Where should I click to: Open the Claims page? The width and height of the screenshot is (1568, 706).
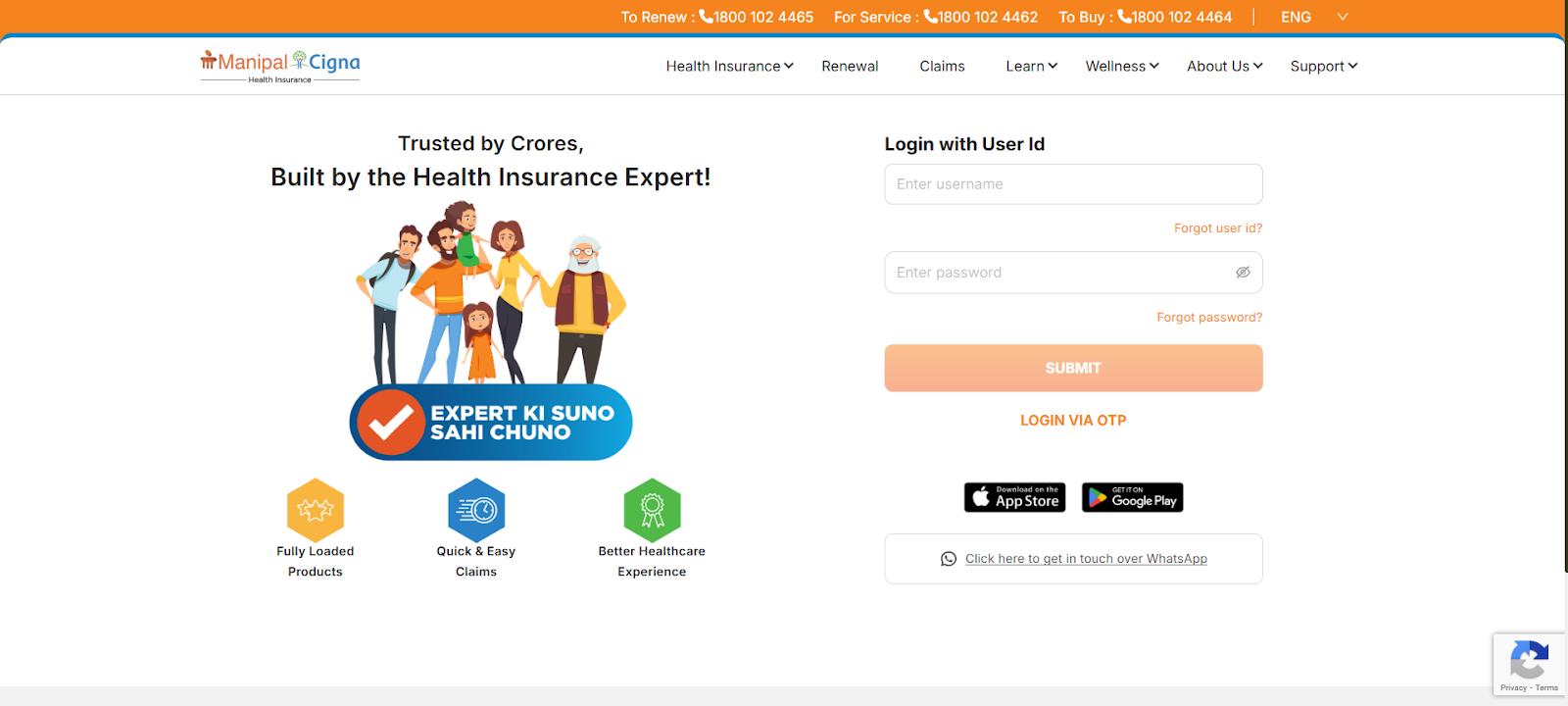(x=942, y=66)
